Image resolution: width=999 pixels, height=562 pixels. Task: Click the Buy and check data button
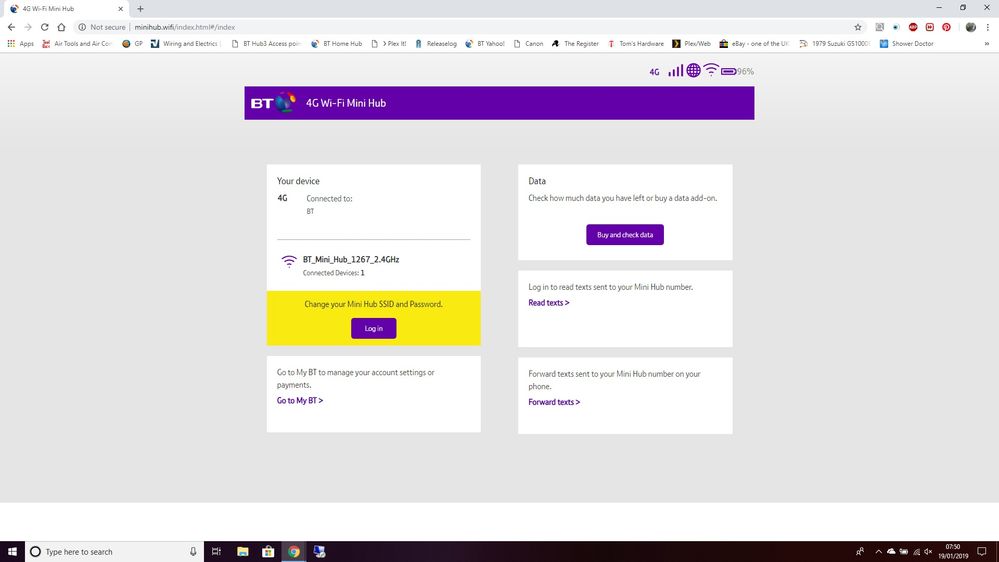tap(624, 234)
